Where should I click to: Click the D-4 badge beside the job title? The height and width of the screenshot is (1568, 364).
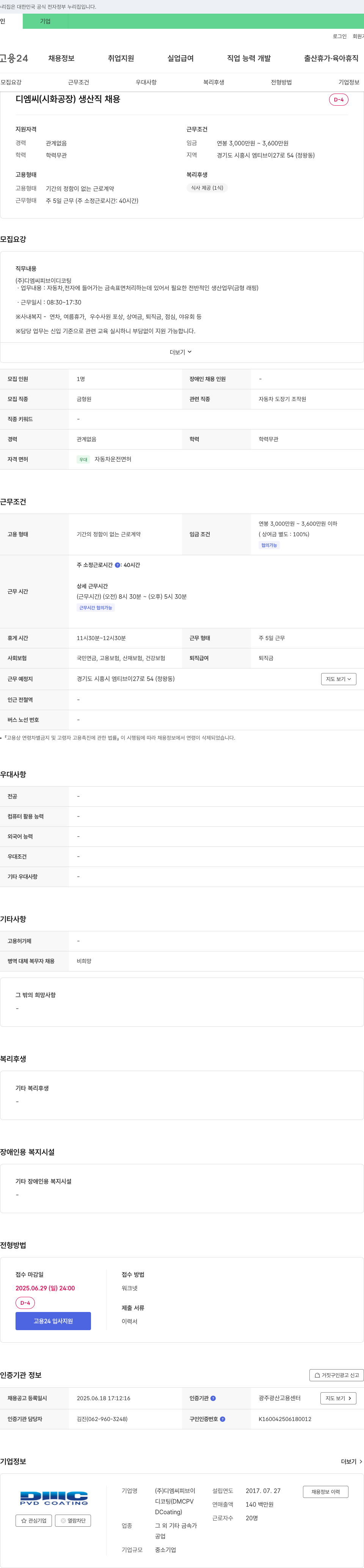pyautogui.click(x=338, y=100)
